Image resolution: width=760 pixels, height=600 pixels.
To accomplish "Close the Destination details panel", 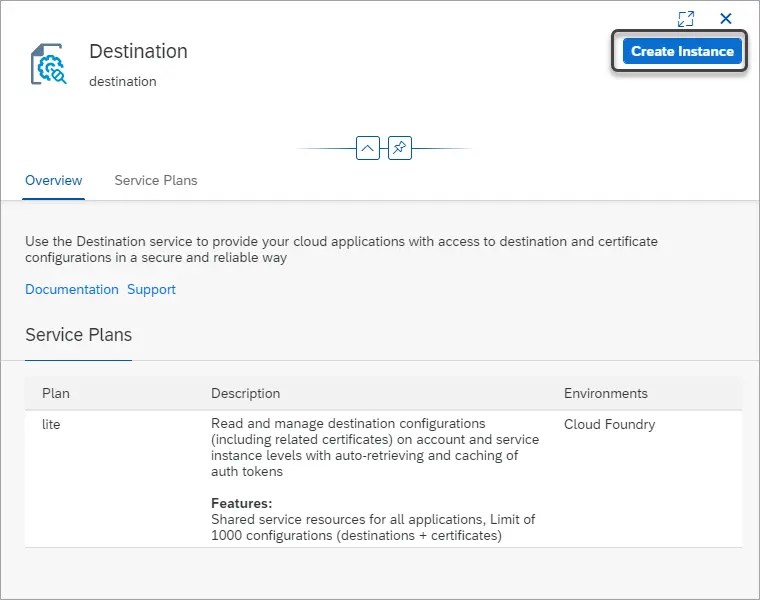I will 726,18.
